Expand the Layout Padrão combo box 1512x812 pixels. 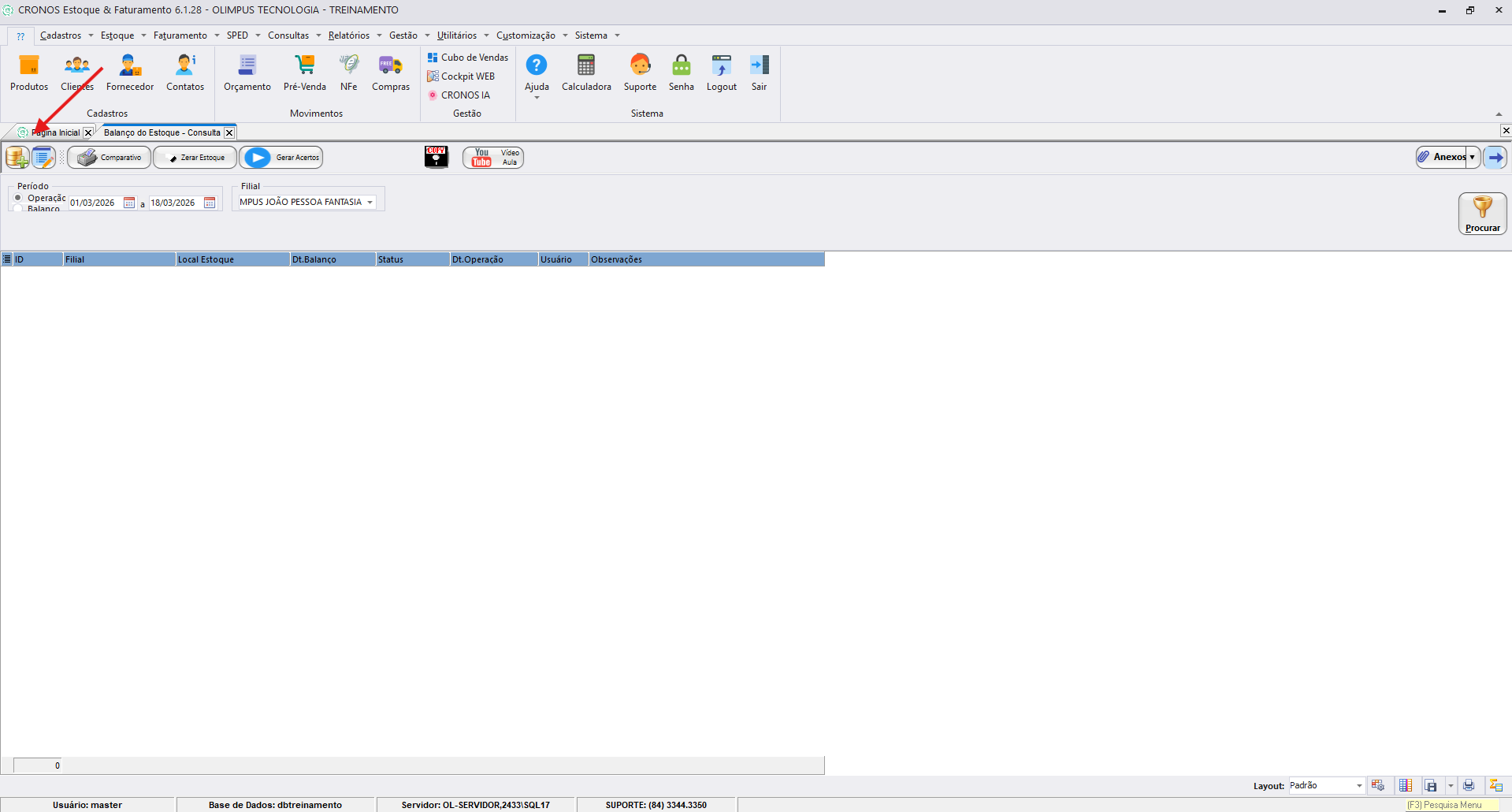[1359, 786]
